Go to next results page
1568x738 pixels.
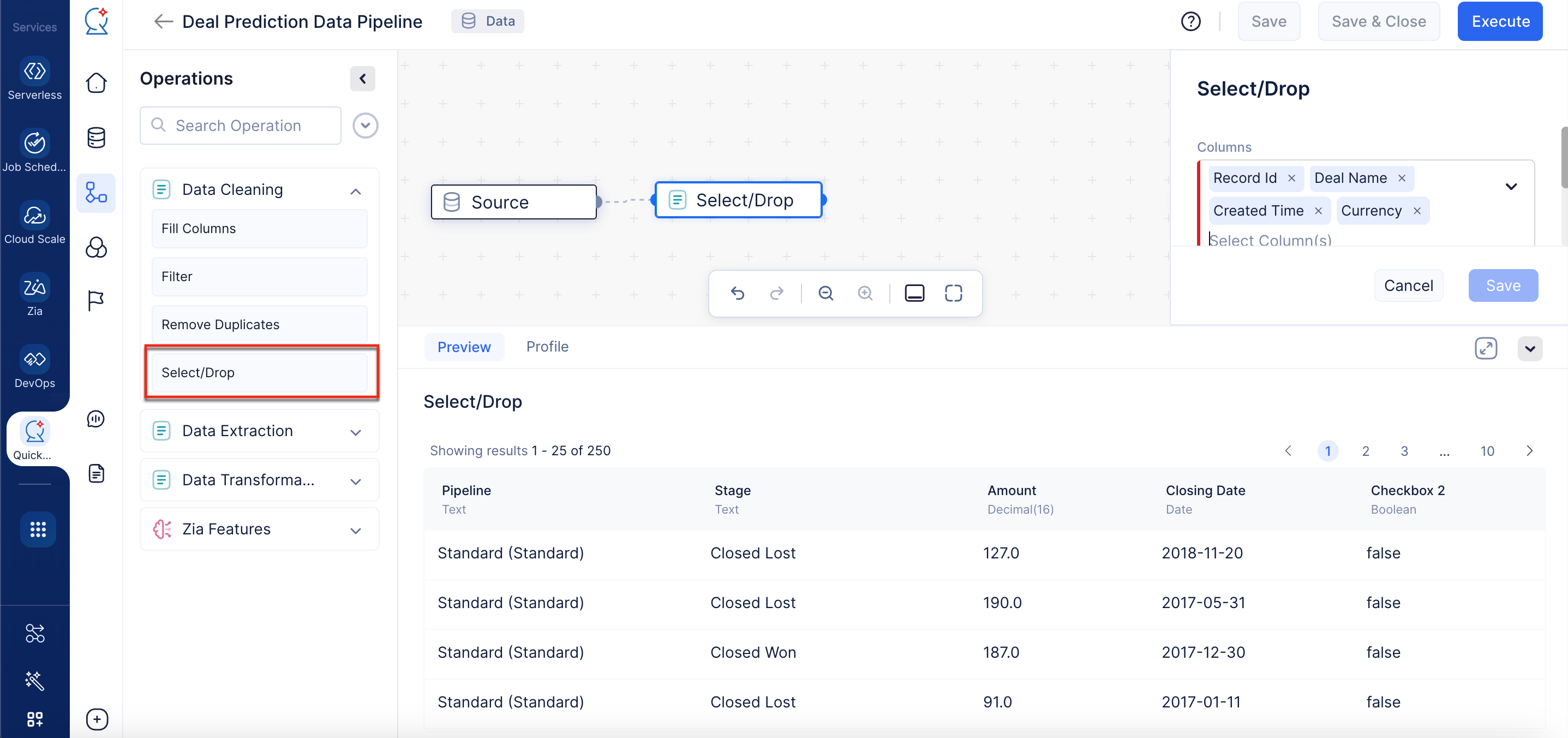coord(1529,451)
